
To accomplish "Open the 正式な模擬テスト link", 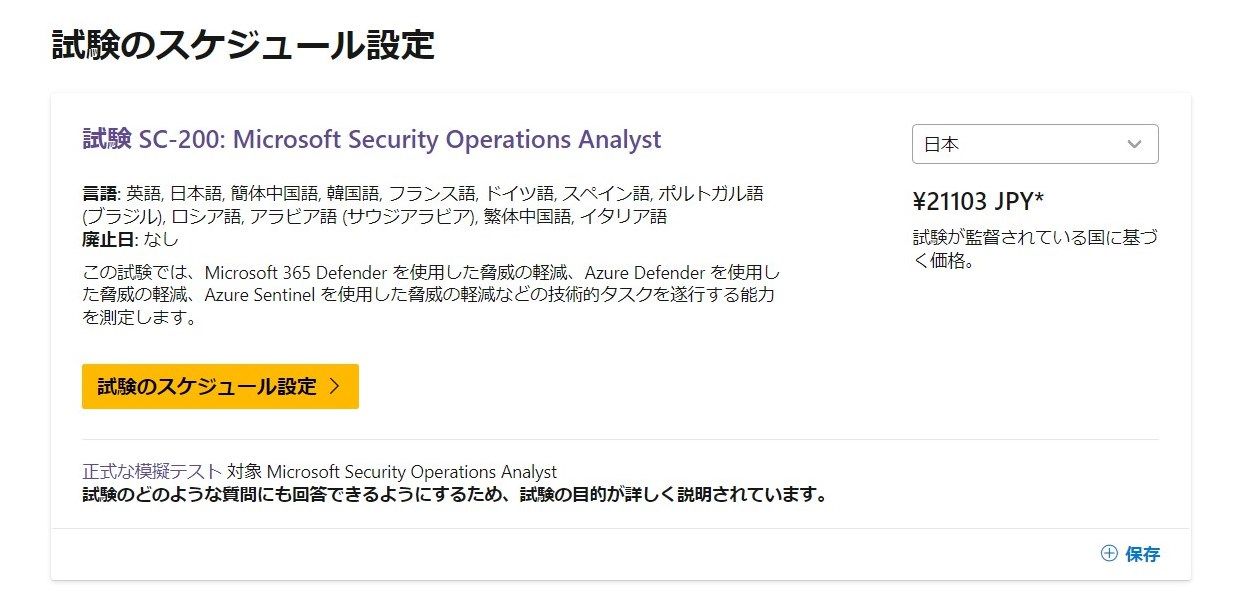I will coord(152,472).
